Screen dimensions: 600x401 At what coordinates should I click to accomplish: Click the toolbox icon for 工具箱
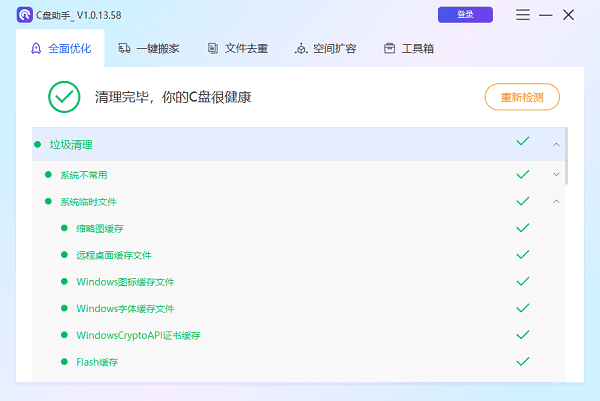coord(389,49)
